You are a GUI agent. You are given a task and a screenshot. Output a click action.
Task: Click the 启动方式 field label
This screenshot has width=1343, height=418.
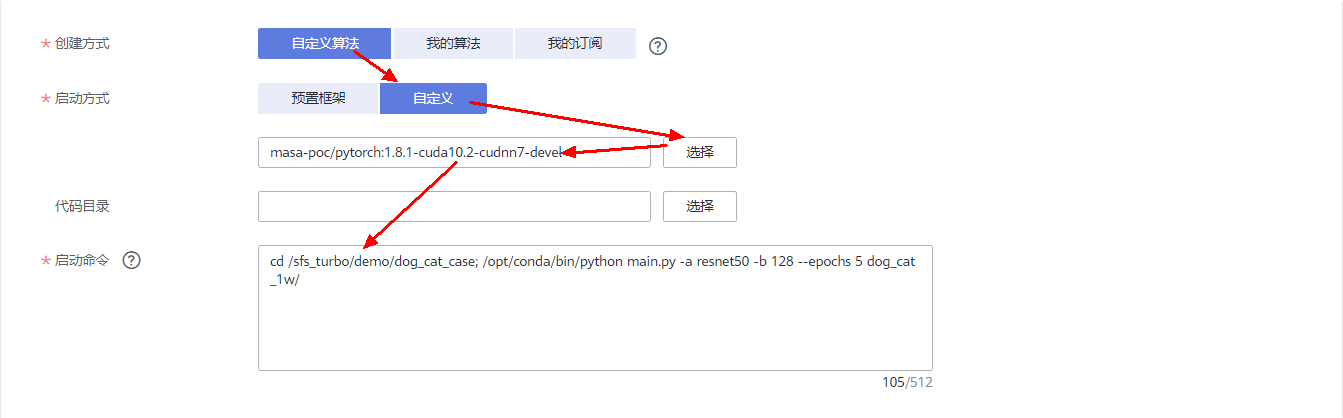[x=82, y=99]
